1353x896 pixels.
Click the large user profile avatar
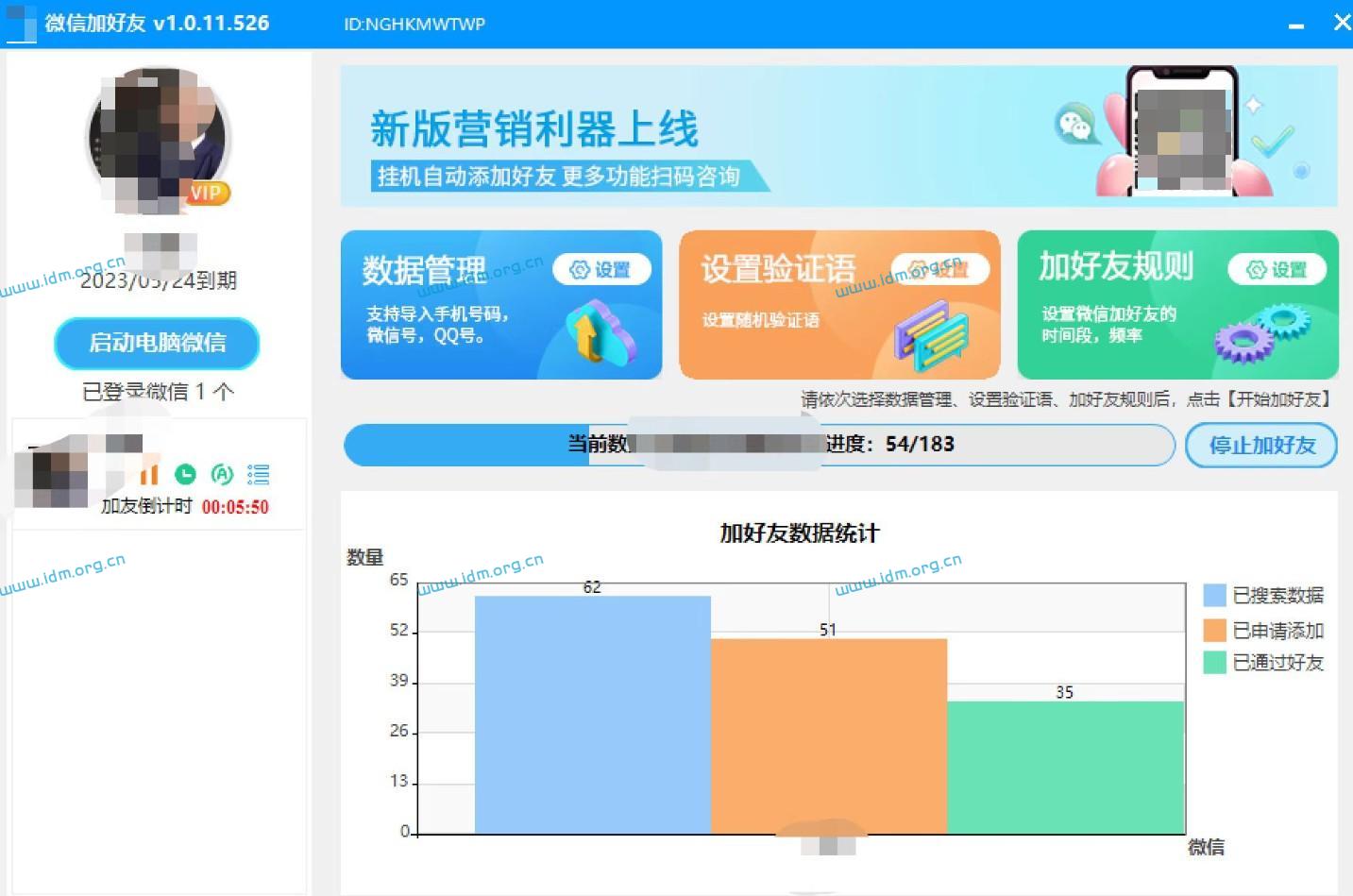coord(157,140)
